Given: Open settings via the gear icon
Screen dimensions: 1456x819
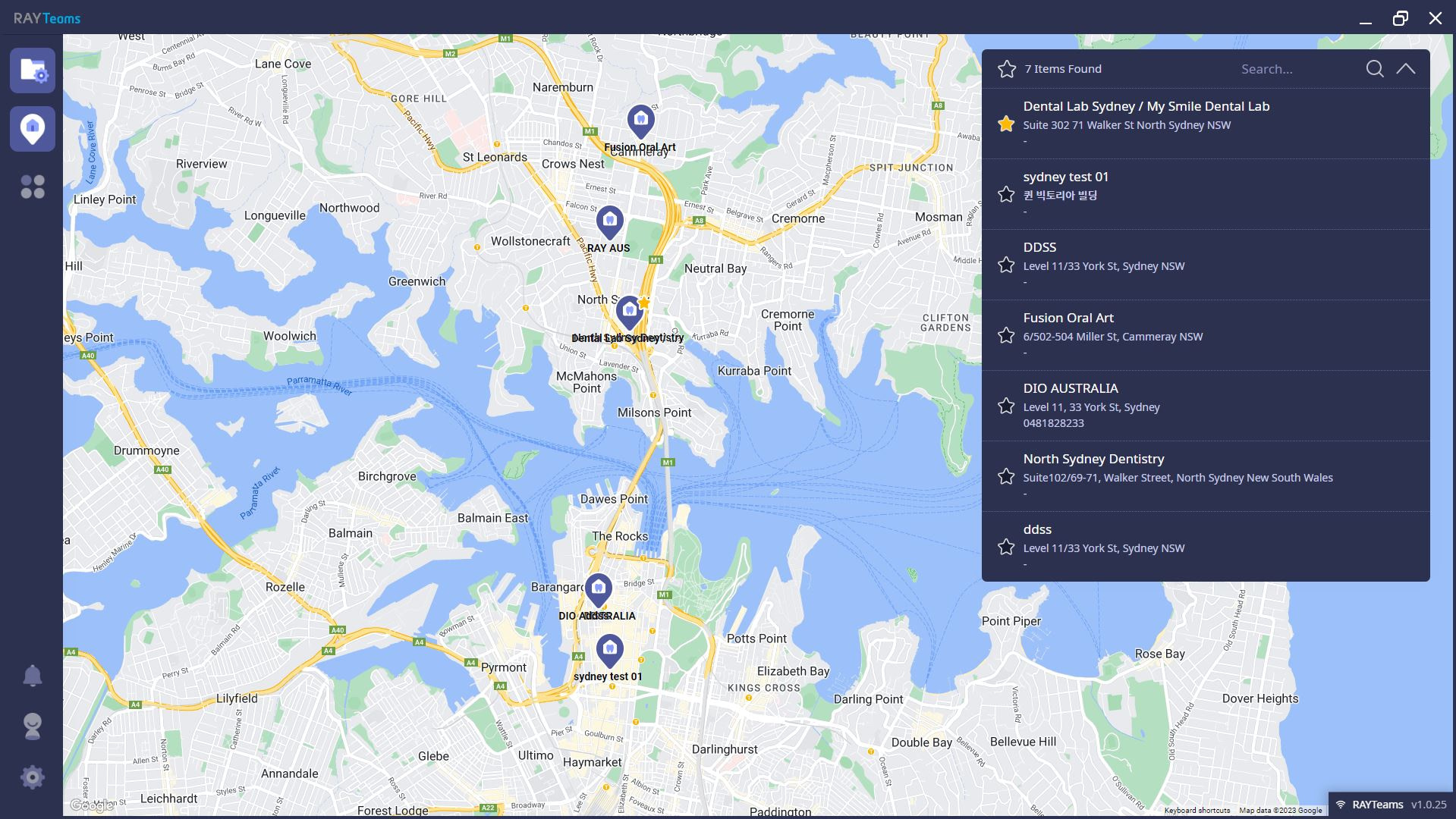Looking at the screenshot, I should click(x=32, y=777).
